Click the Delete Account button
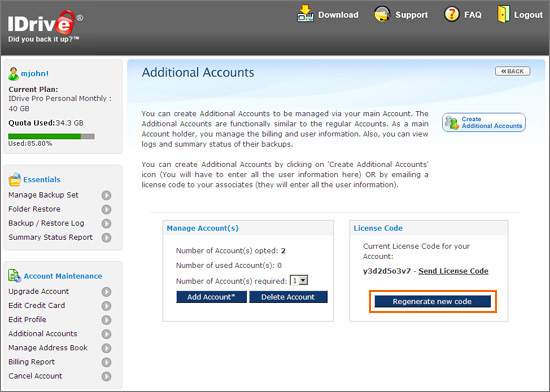The width and height of the screenshot is (550, 392). pos(288,297)
